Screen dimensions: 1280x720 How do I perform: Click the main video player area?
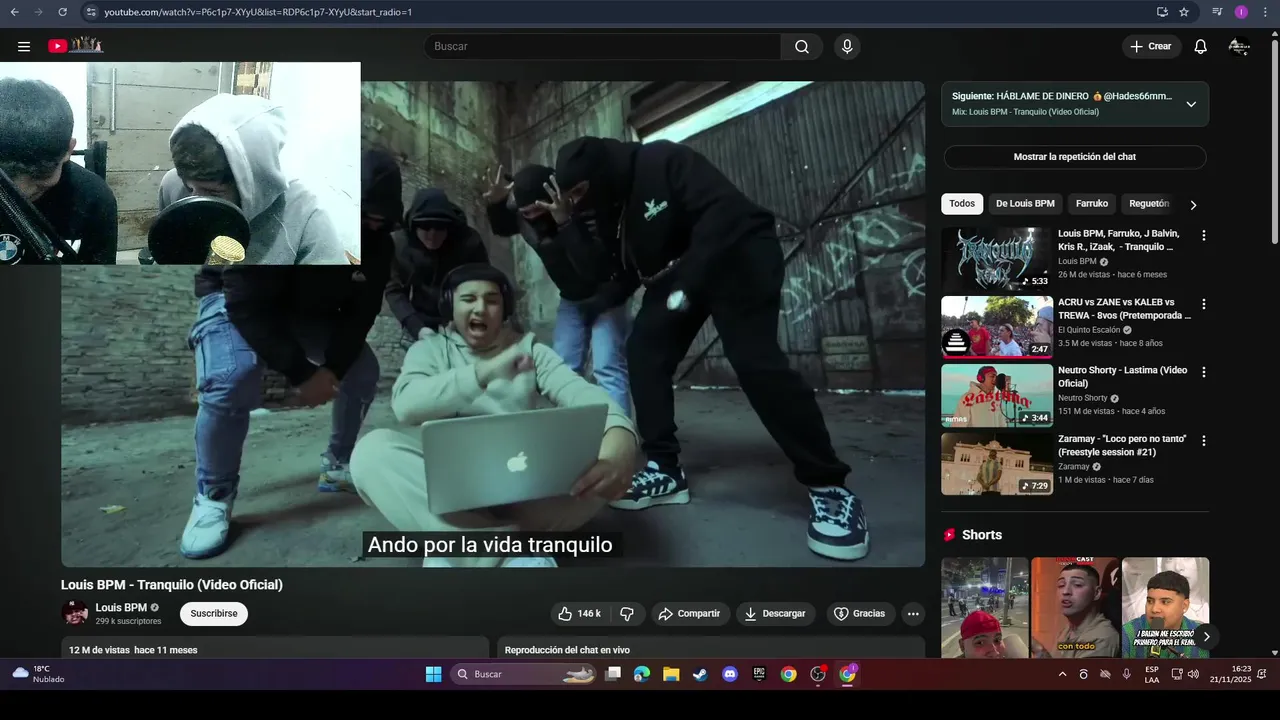[x=493, y=324]
